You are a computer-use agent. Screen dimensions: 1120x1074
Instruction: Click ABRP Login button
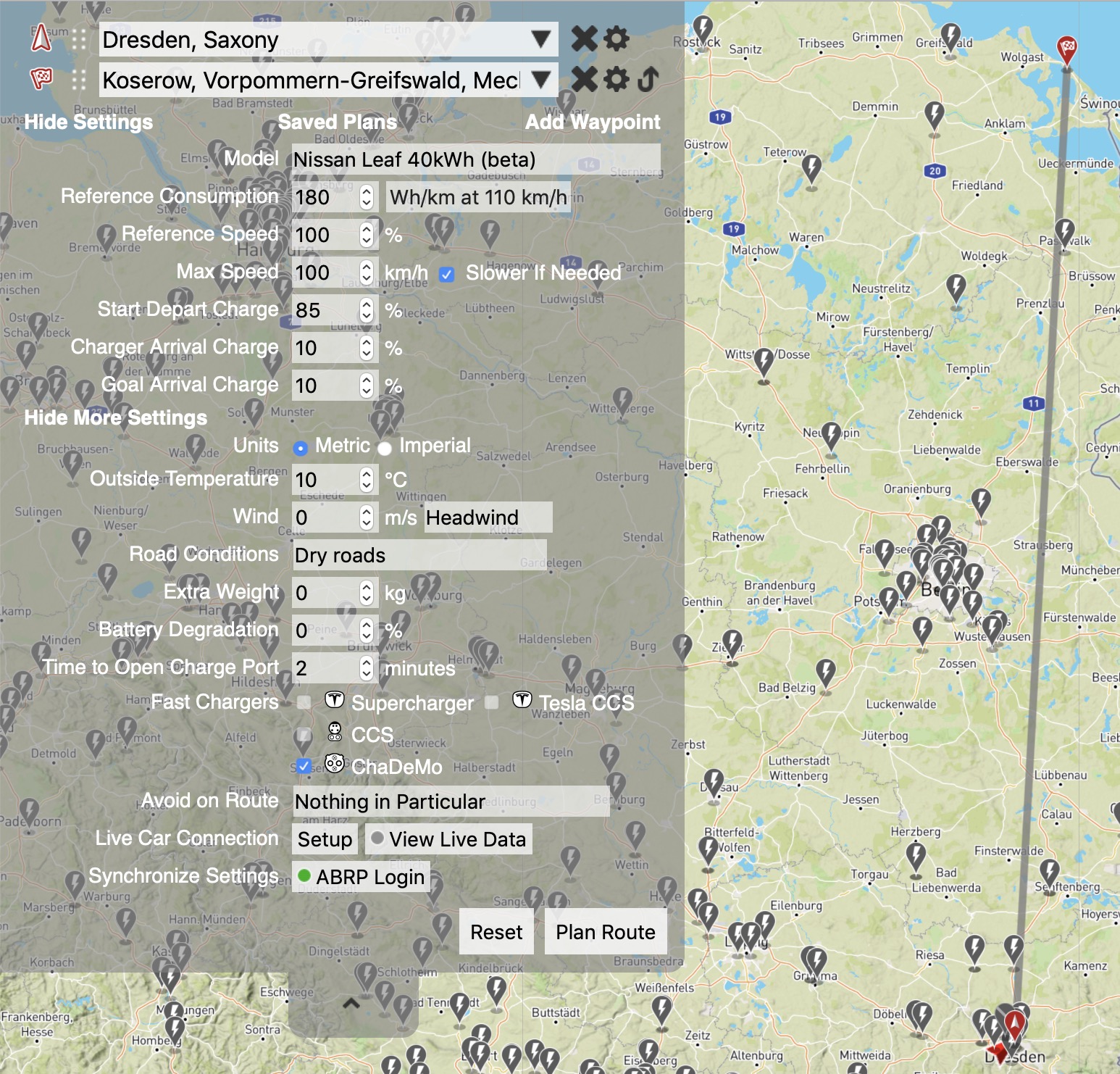pos(361,877)
